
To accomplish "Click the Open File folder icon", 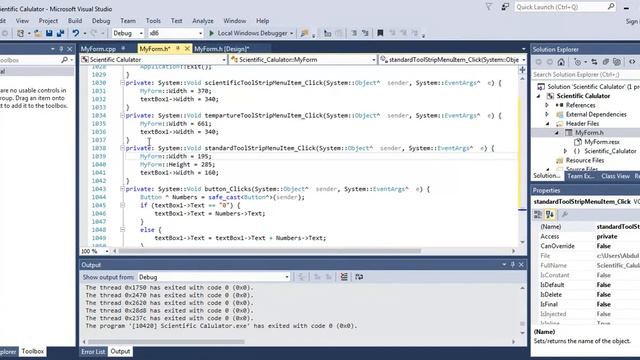I will 38,33.
